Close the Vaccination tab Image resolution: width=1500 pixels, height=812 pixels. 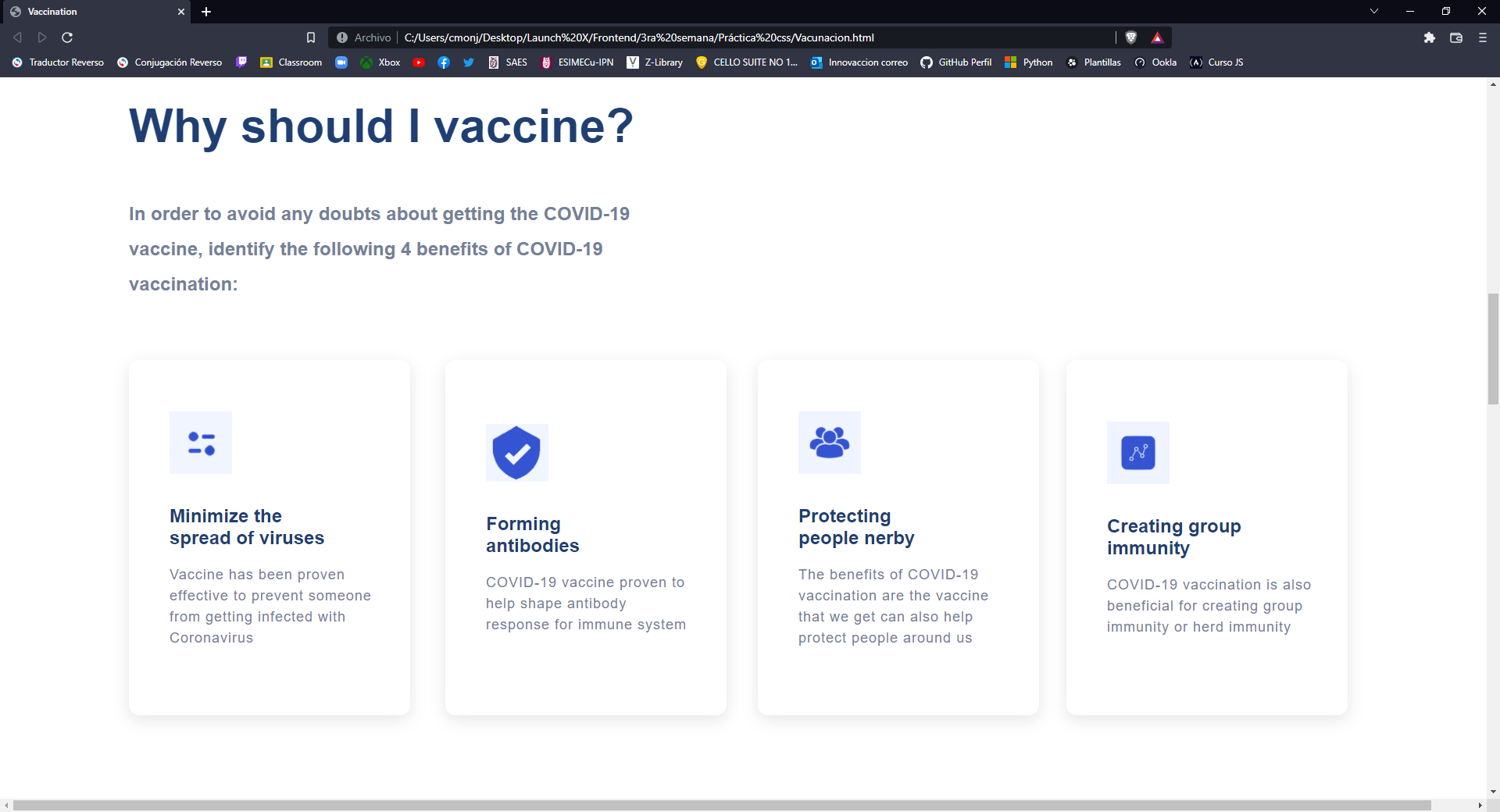click(x=181, y=12)
